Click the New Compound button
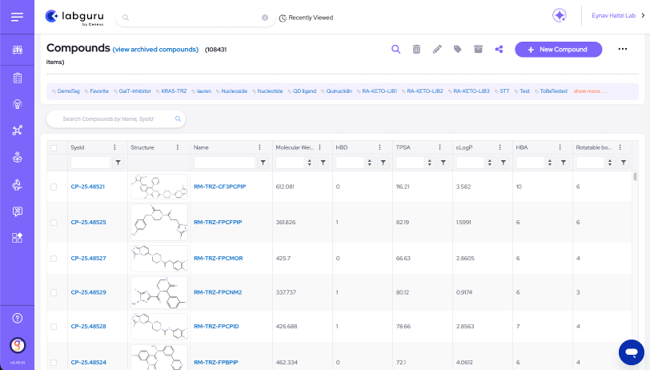The height and width of the screenshot is (370, 650). click(x=558, y=49)
